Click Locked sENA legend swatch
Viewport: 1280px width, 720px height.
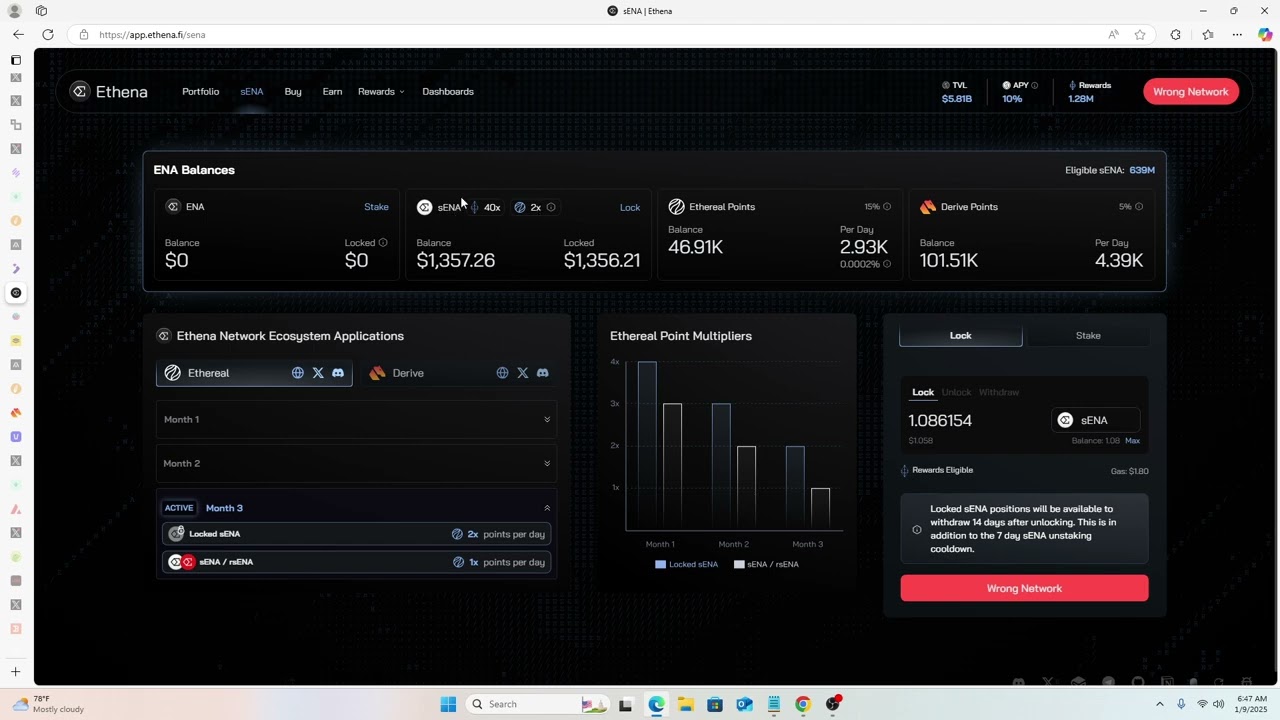pos(660,564)
